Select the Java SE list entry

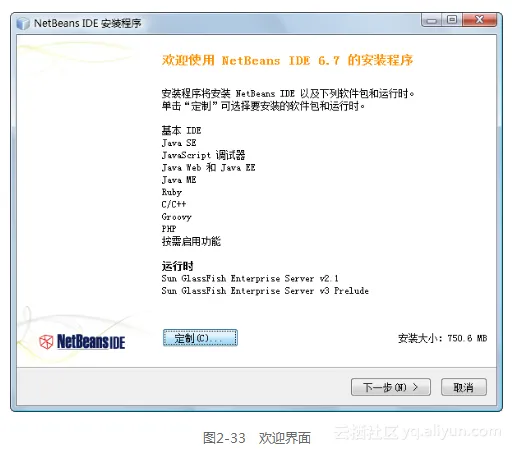pyautogui.click(x=179, y=143)
